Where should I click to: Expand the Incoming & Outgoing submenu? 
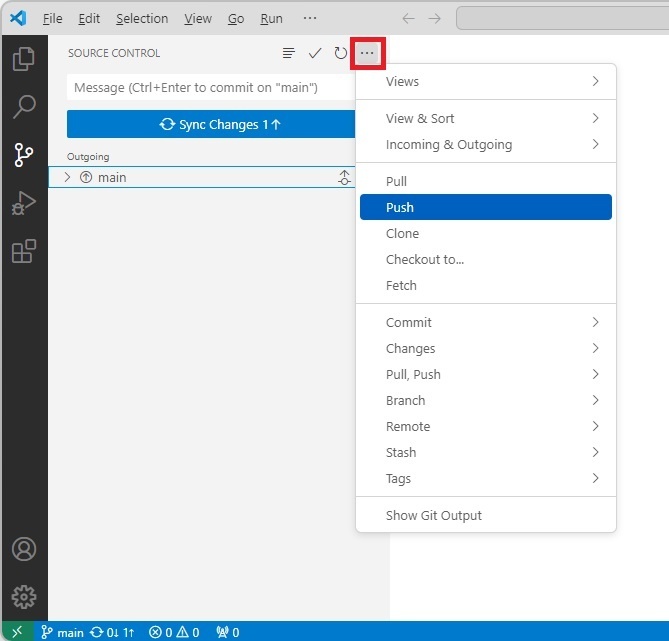click(x=486, y=144)
